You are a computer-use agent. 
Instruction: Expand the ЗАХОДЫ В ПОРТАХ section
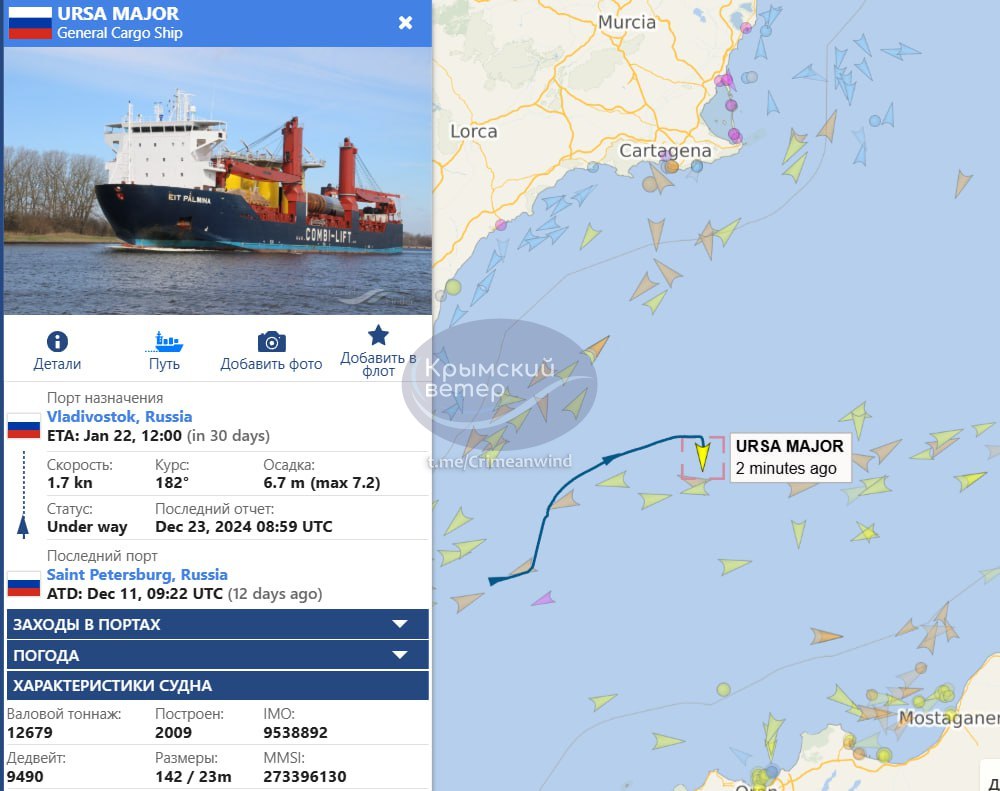click(x=217, y=624)
